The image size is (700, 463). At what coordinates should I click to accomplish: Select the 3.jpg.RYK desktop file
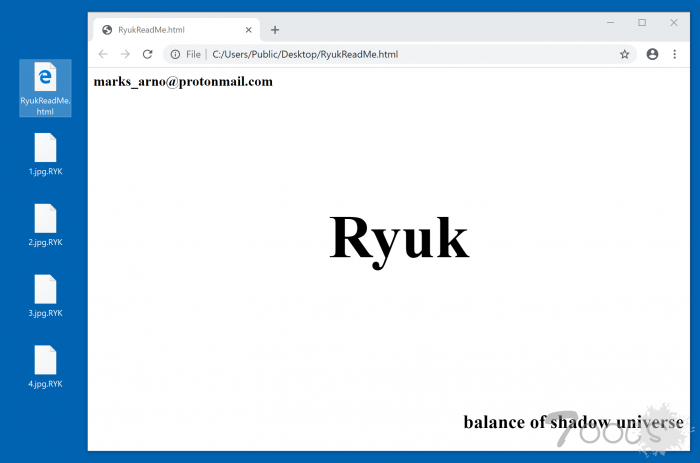coord(45,296)
